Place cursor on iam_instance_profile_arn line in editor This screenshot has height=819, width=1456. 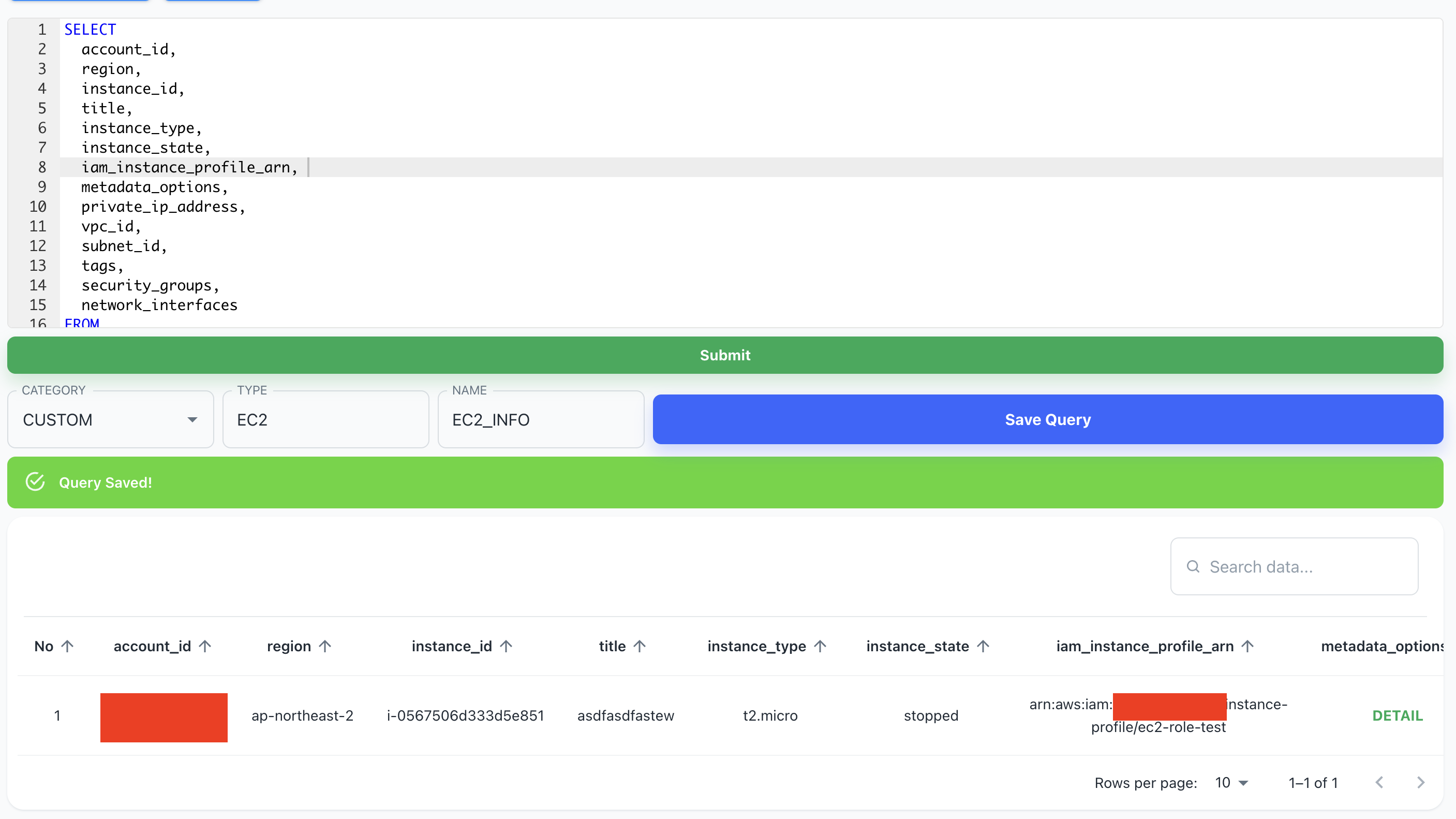tap(189, 167)
